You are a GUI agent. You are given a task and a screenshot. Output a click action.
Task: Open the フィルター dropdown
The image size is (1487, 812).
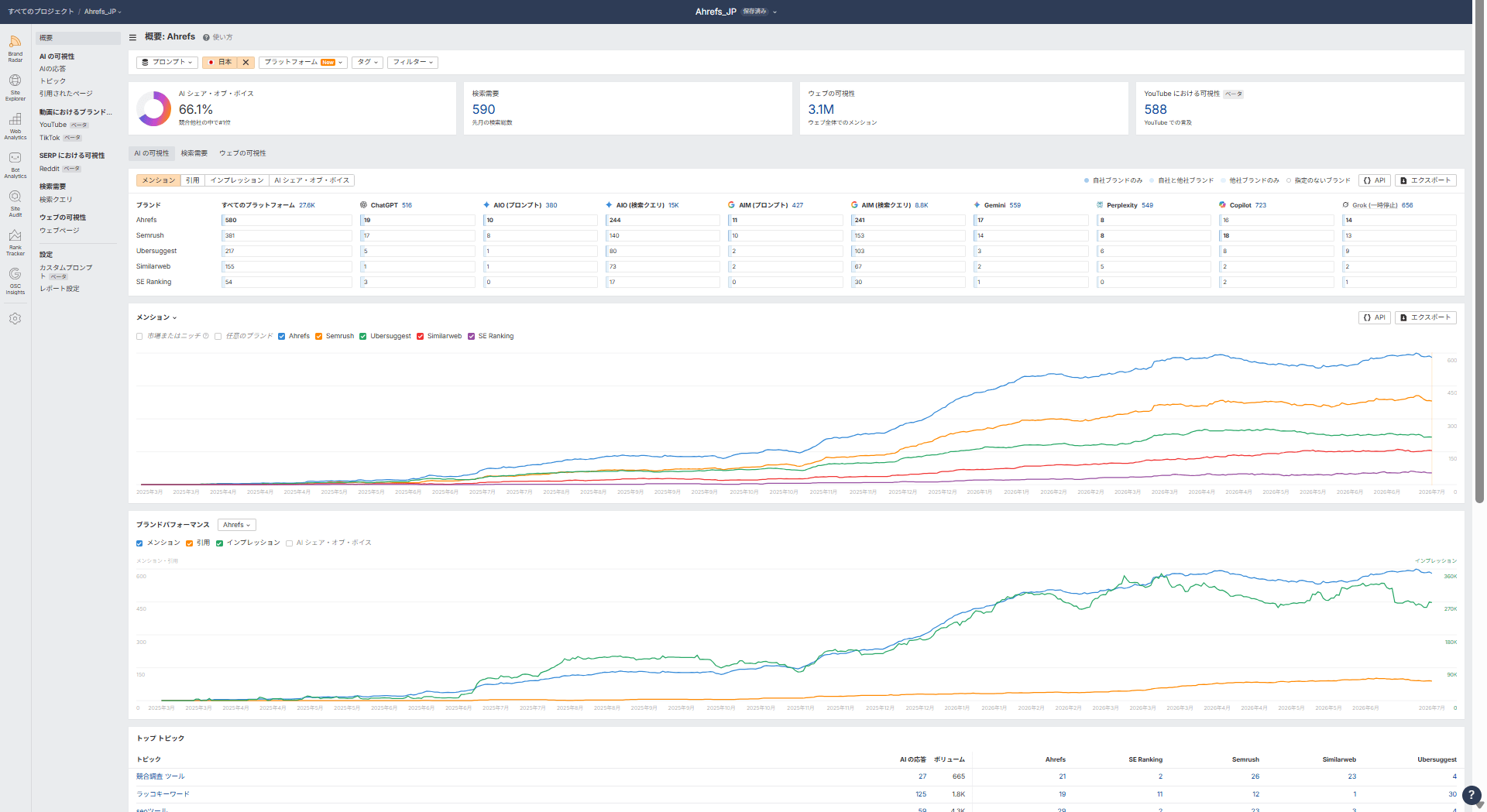point(413,62)
